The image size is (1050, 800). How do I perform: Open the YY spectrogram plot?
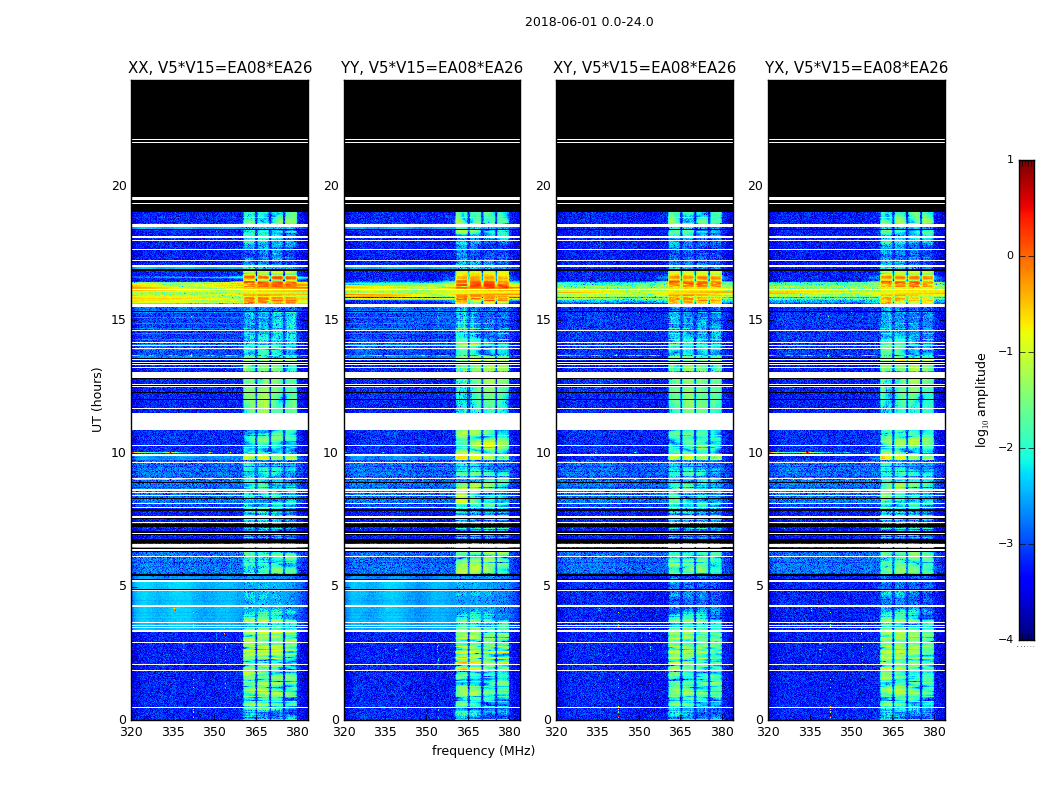click(432, 400)
